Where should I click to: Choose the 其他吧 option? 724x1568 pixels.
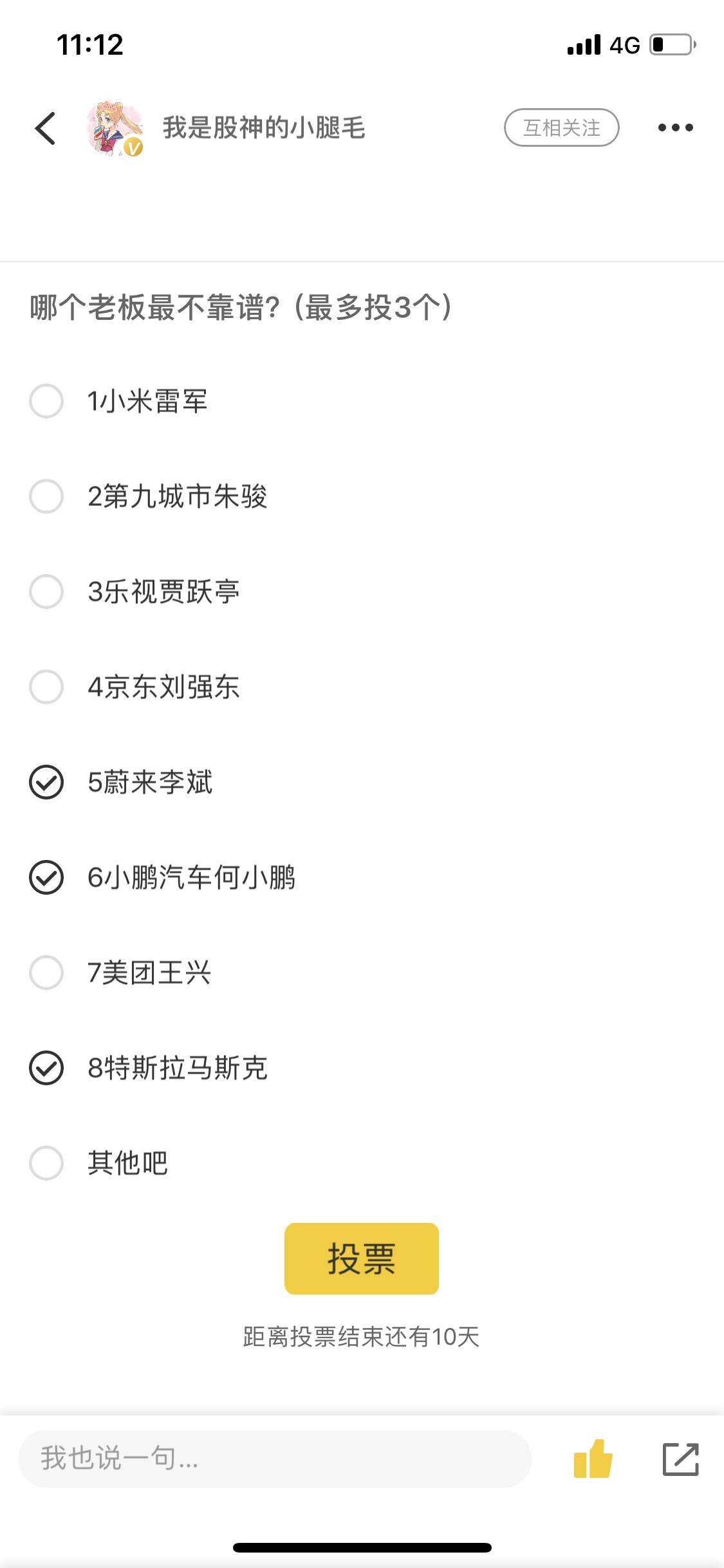[46, 1163]
